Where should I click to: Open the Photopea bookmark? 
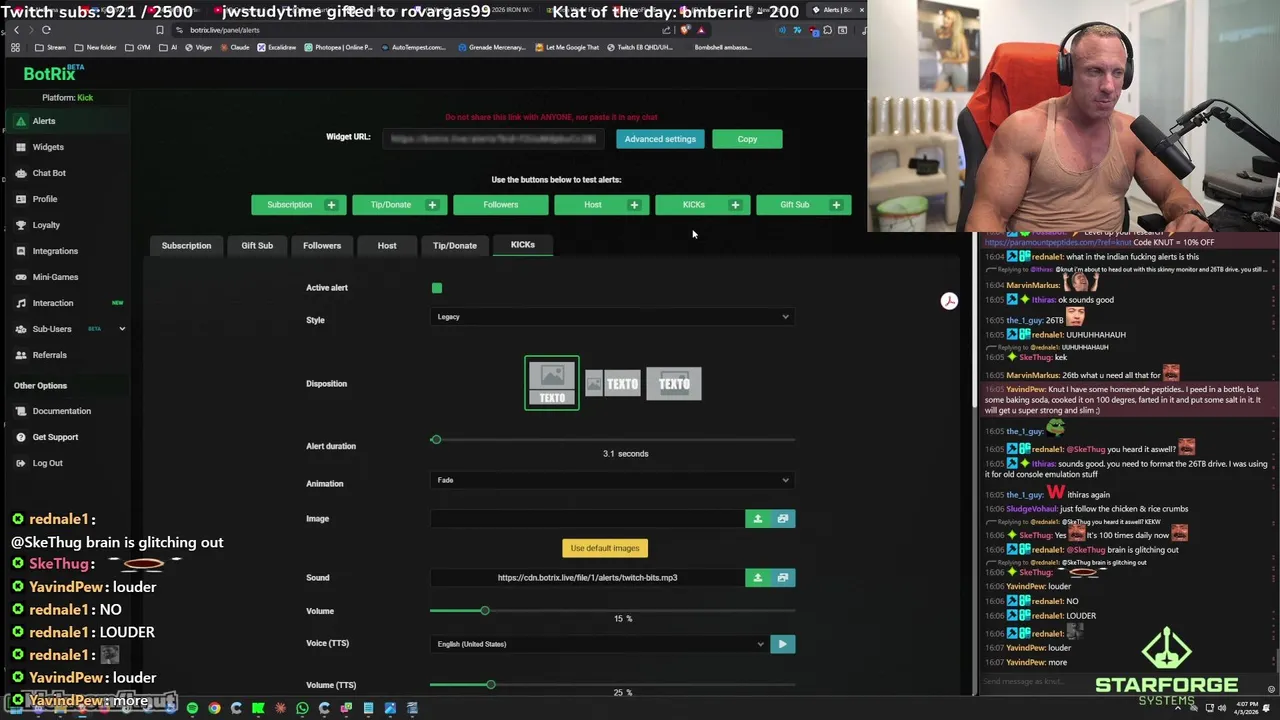click(x=339, y=47)
